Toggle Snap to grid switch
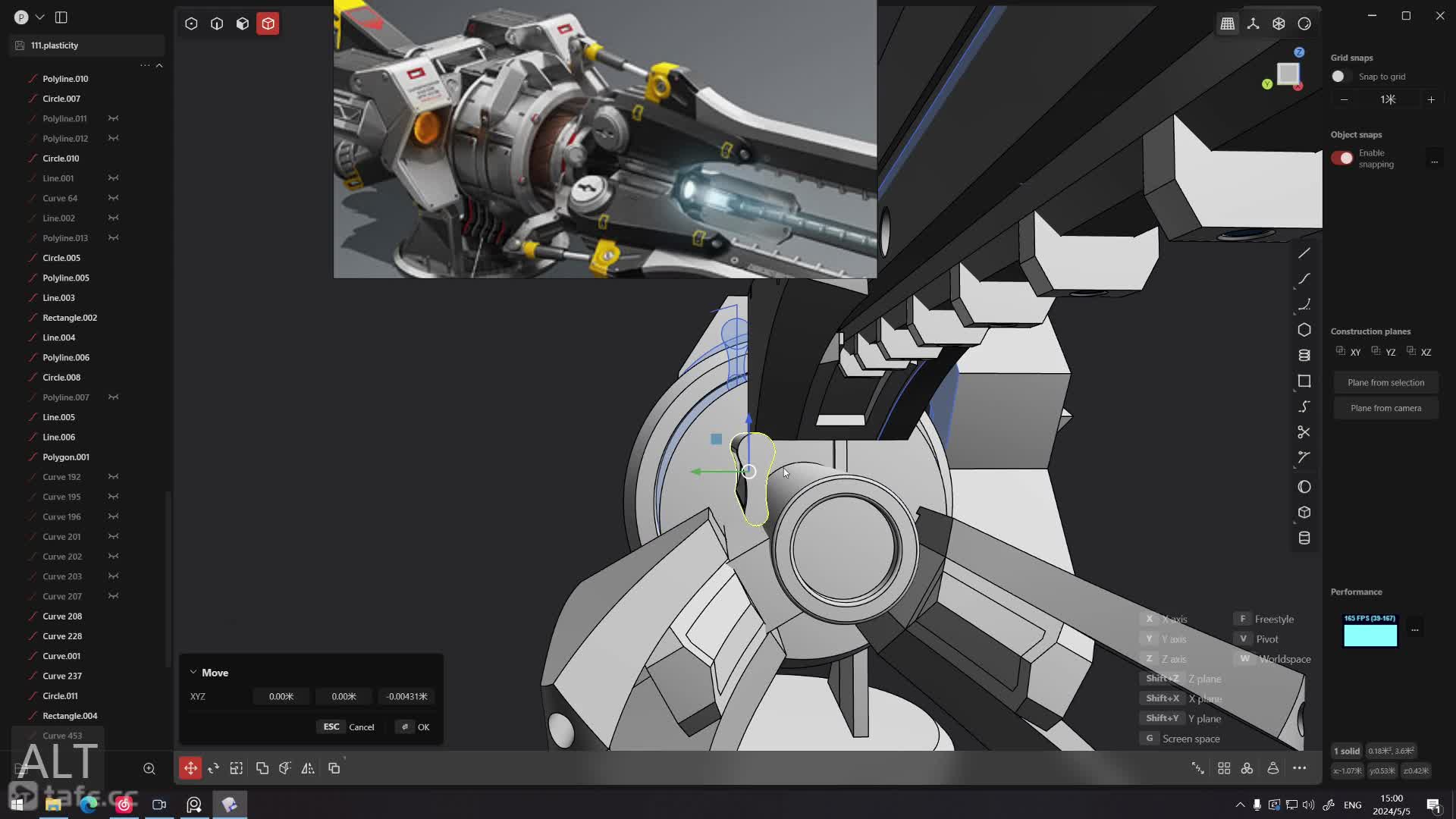Image resolution: width=1456 pixels, height=819 pixels. pos(1341,77)
